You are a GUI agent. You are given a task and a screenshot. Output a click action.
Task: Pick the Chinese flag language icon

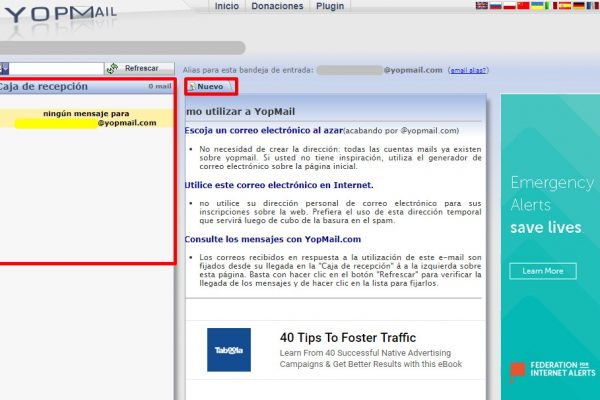523,5
